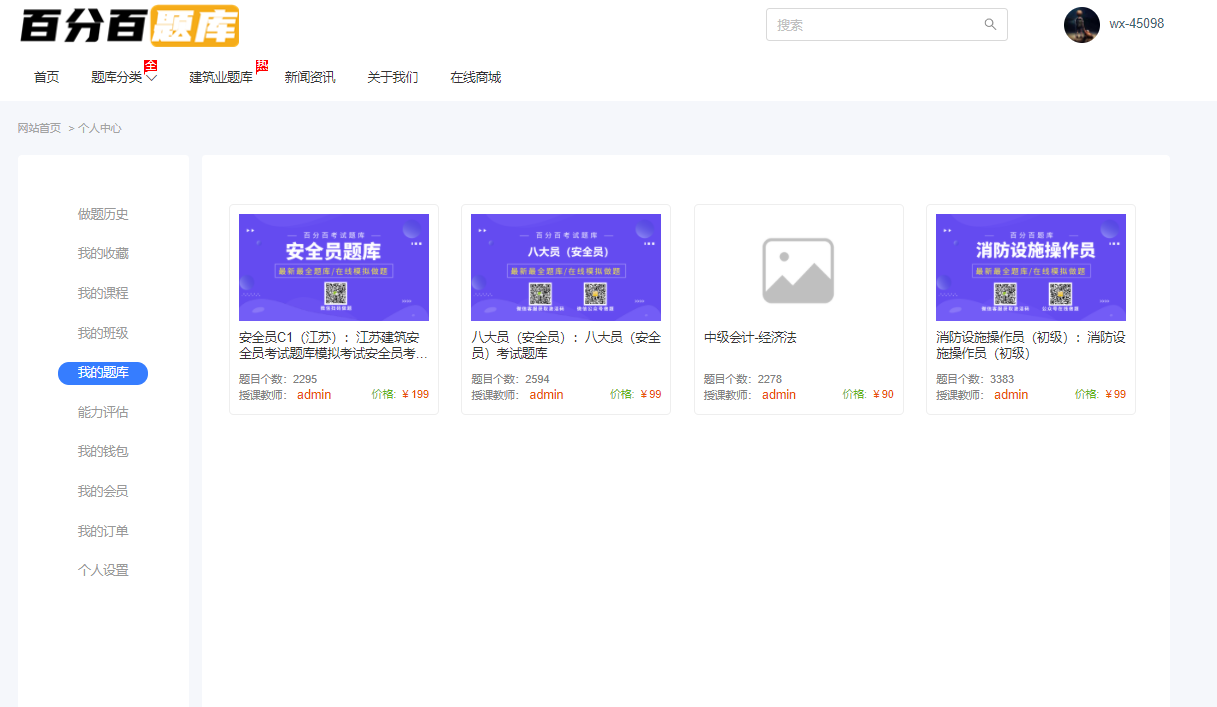Screen dimensions: 1217x707
Task: Click the 消防设施操作员（初级）title
Action: coord(1031,346)
